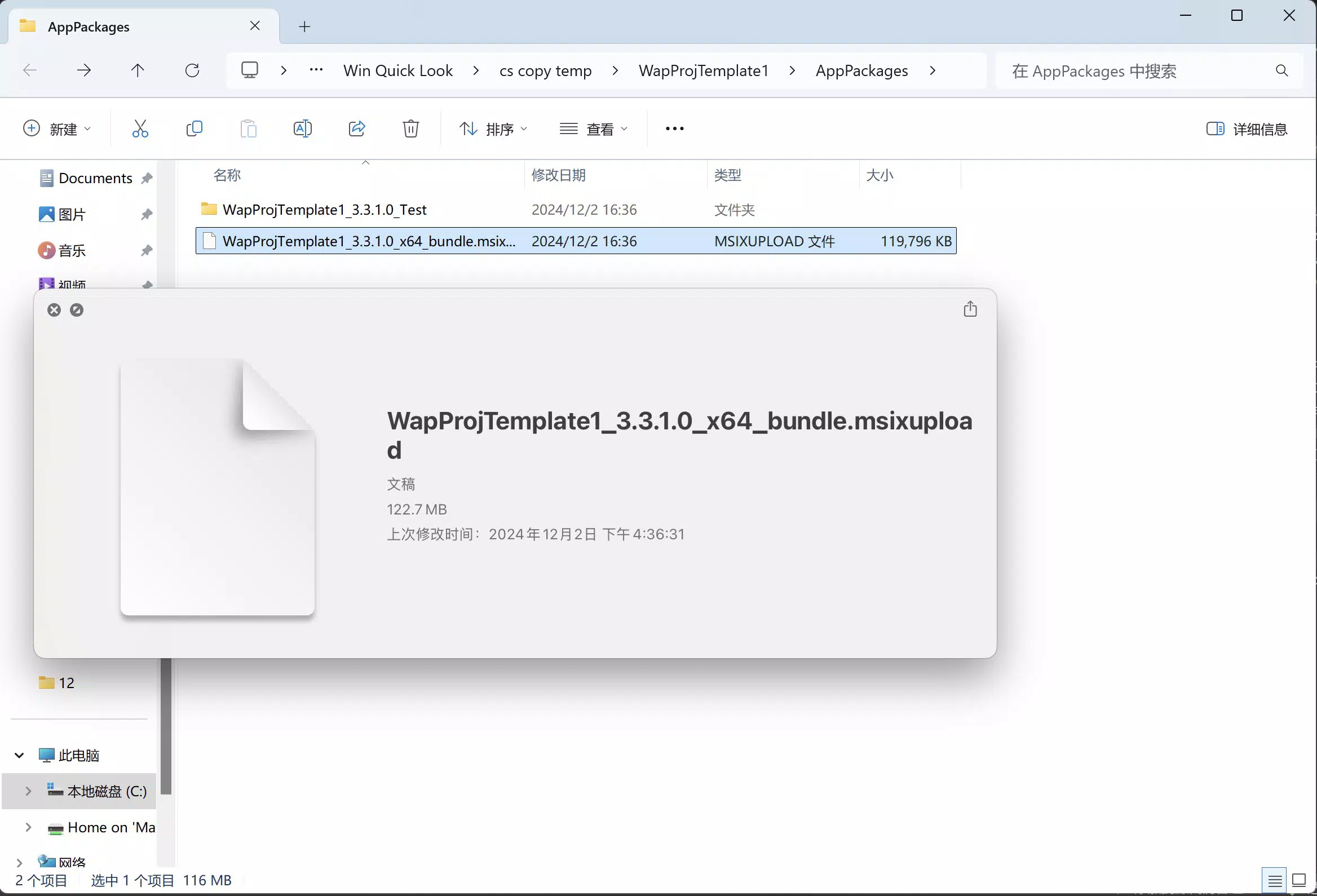Viewport: 1317px width, 896px height.
Task: Click WapProjTemplate1 breadcrumb
Action: (704, 70)
